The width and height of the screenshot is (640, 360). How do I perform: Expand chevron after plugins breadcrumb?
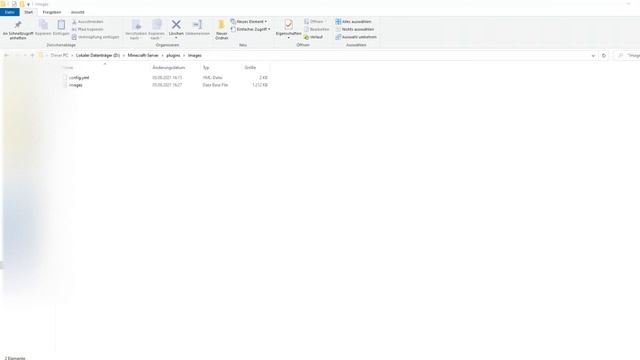(184, 56)
